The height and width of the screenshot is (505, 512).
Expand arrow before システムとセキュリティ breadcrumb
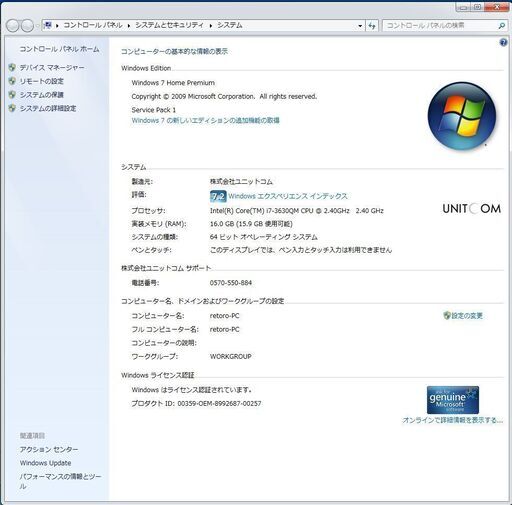point(129,26)
